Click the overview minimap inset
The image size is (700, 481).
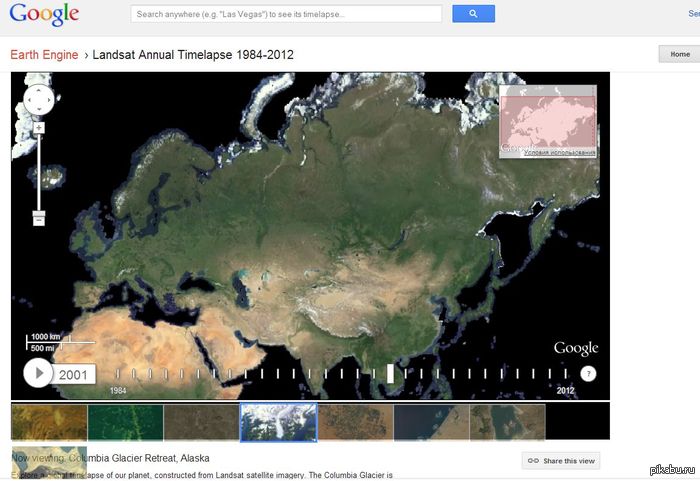pyautogui.click(x=548, y=121)
